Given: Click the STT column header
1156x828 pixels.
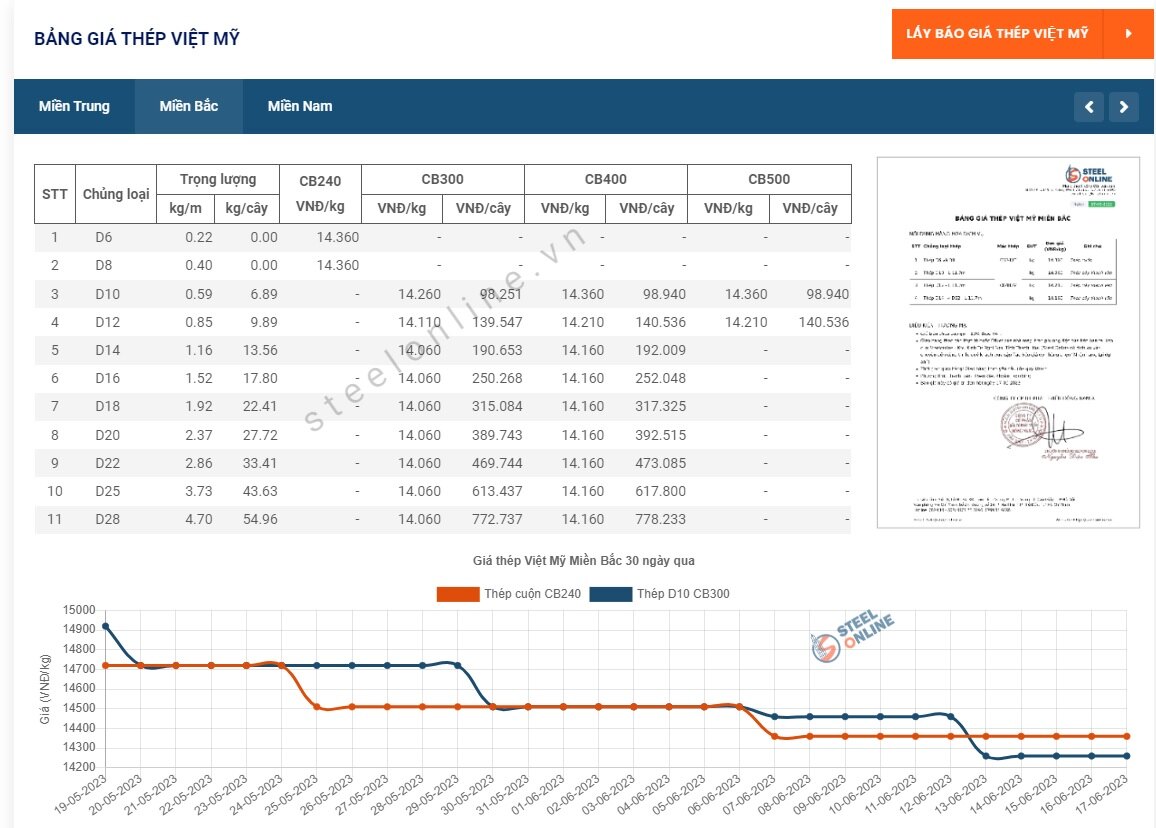Looking at the screenshot, I should tap(55, 194).
